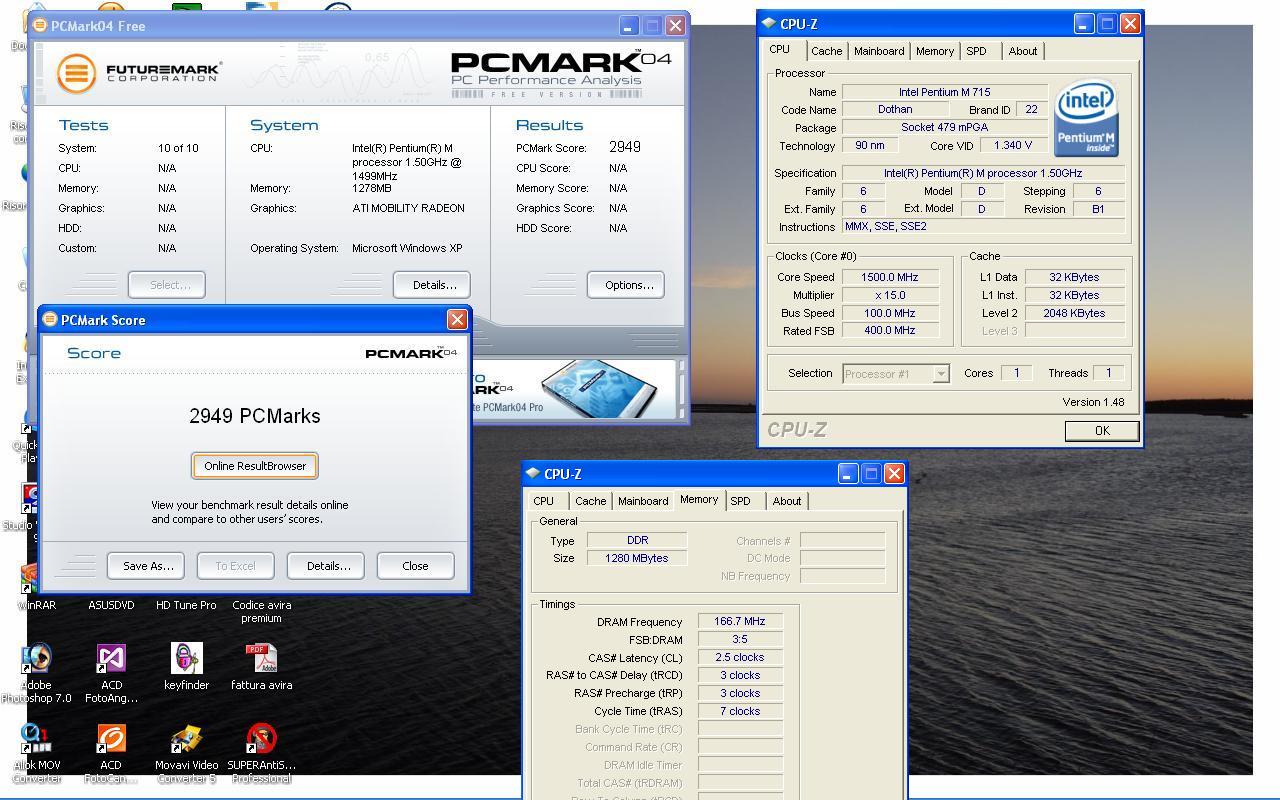Viewport: 1280px width, 800px height.
Task: Select Mainboard tab in lower CPU-Z memory window
Action: 643,501
